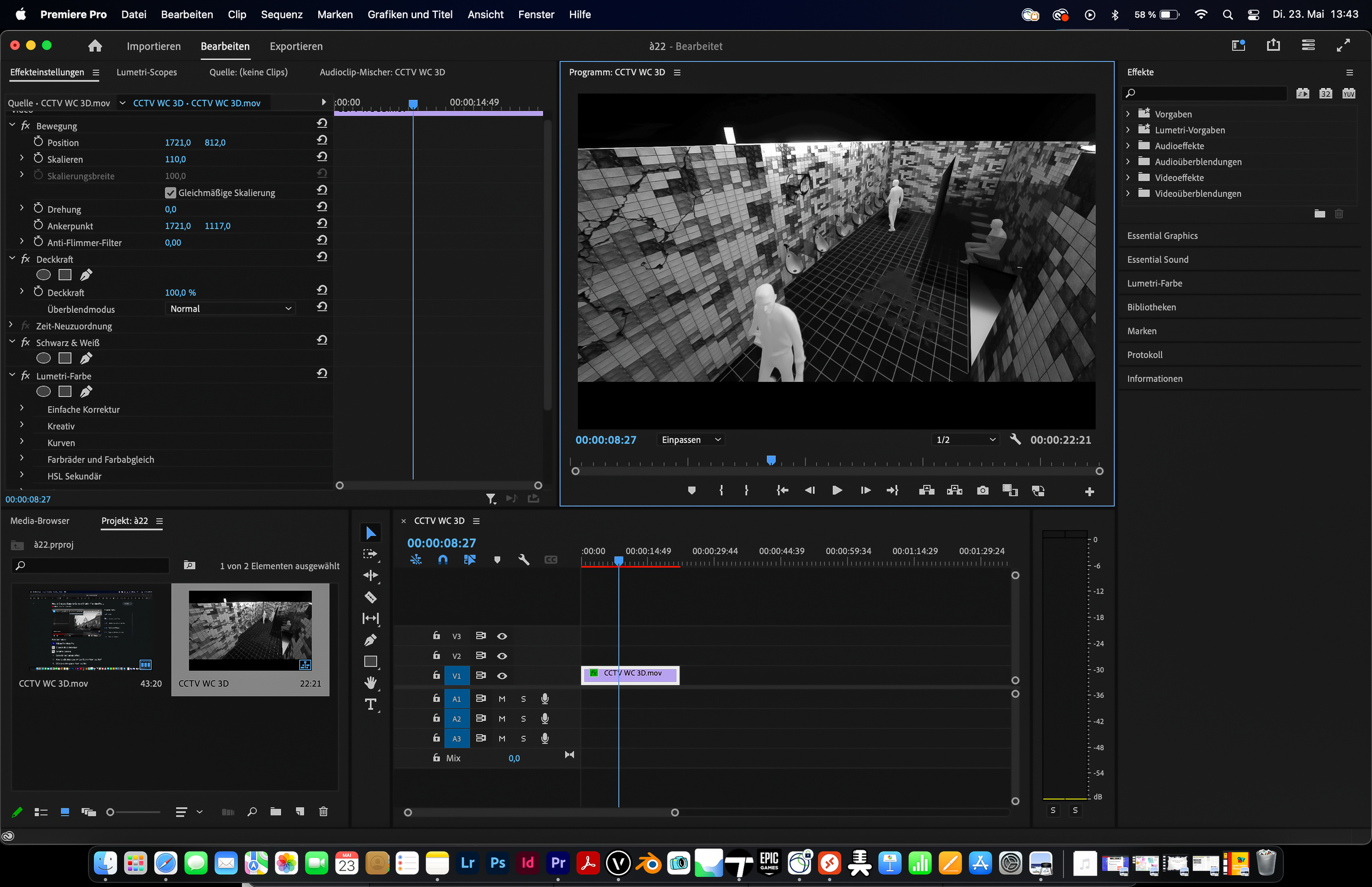This screenshot has width=1372, height=887.
Task: Toggle lock on track V2
Action: 436,655
